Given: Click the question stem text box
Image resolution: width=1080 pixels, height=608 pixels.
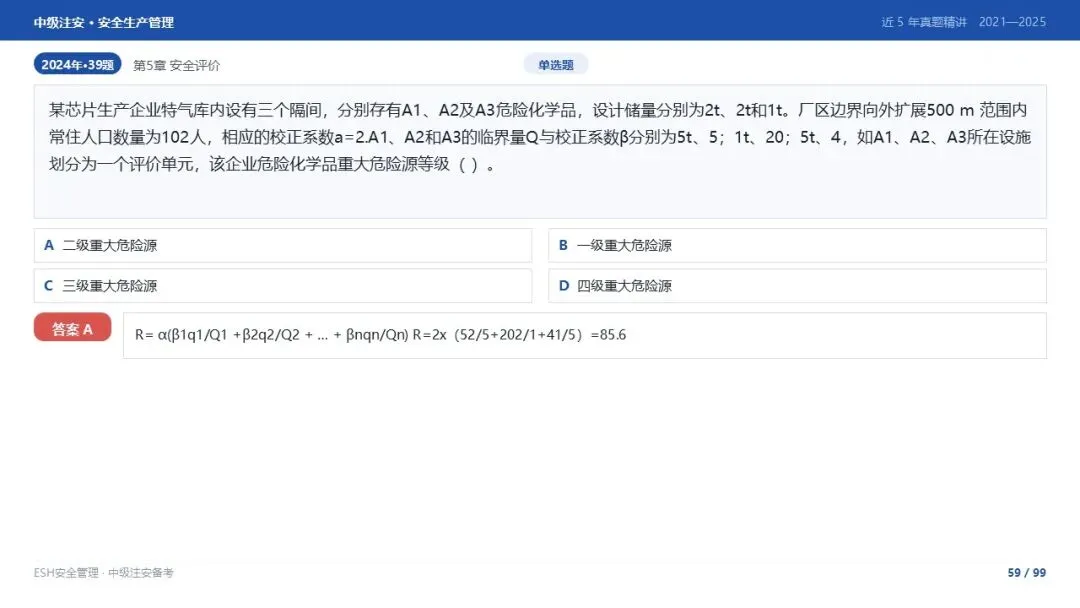Looking at the screenshot, I should [540, 151].
